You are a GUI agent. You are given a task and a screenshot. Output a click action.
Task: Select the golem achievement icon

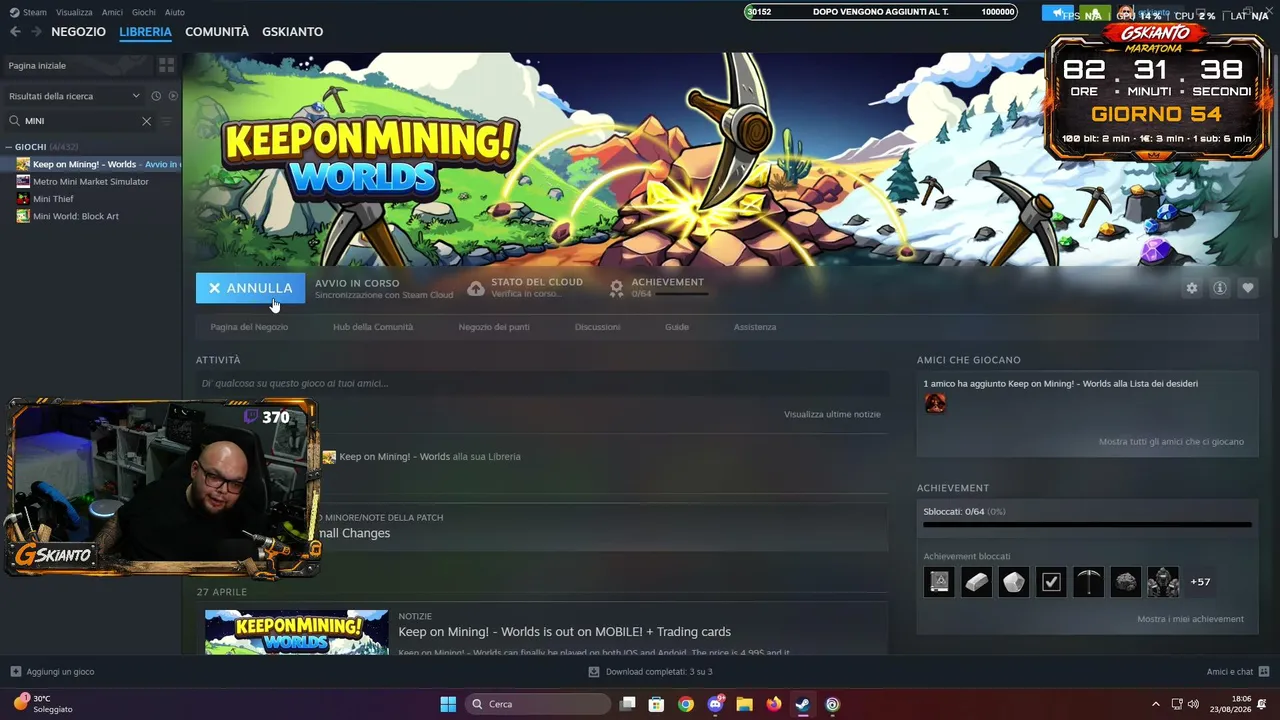tap(1163, 582)
